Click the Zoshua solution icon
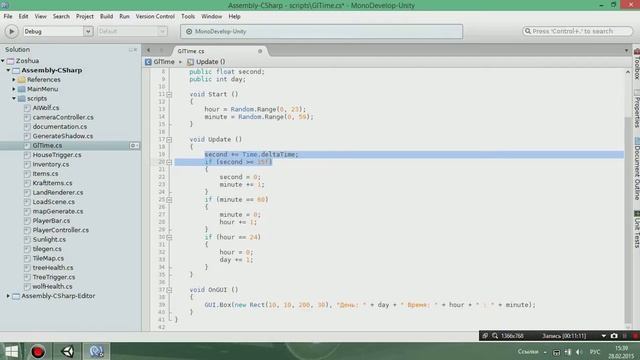The image size is (640, 360). coord(10,61)
